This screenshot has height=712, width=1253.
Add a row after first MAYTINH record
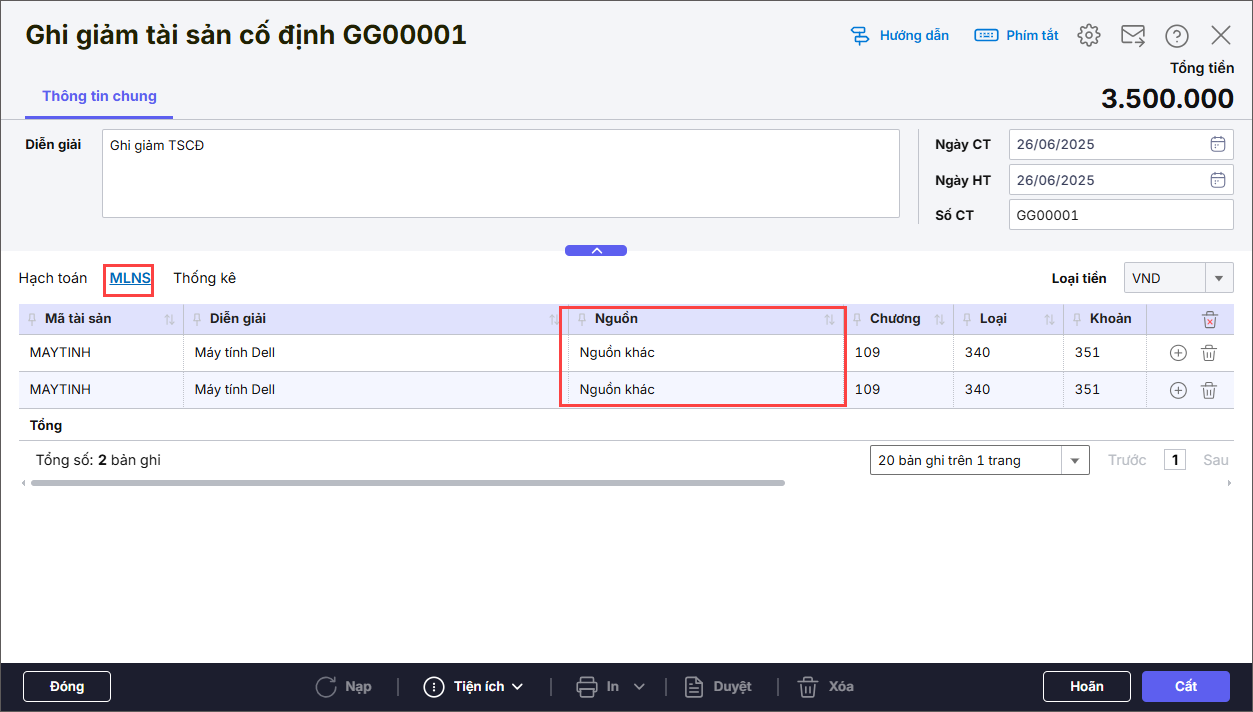click(1178, 353)
